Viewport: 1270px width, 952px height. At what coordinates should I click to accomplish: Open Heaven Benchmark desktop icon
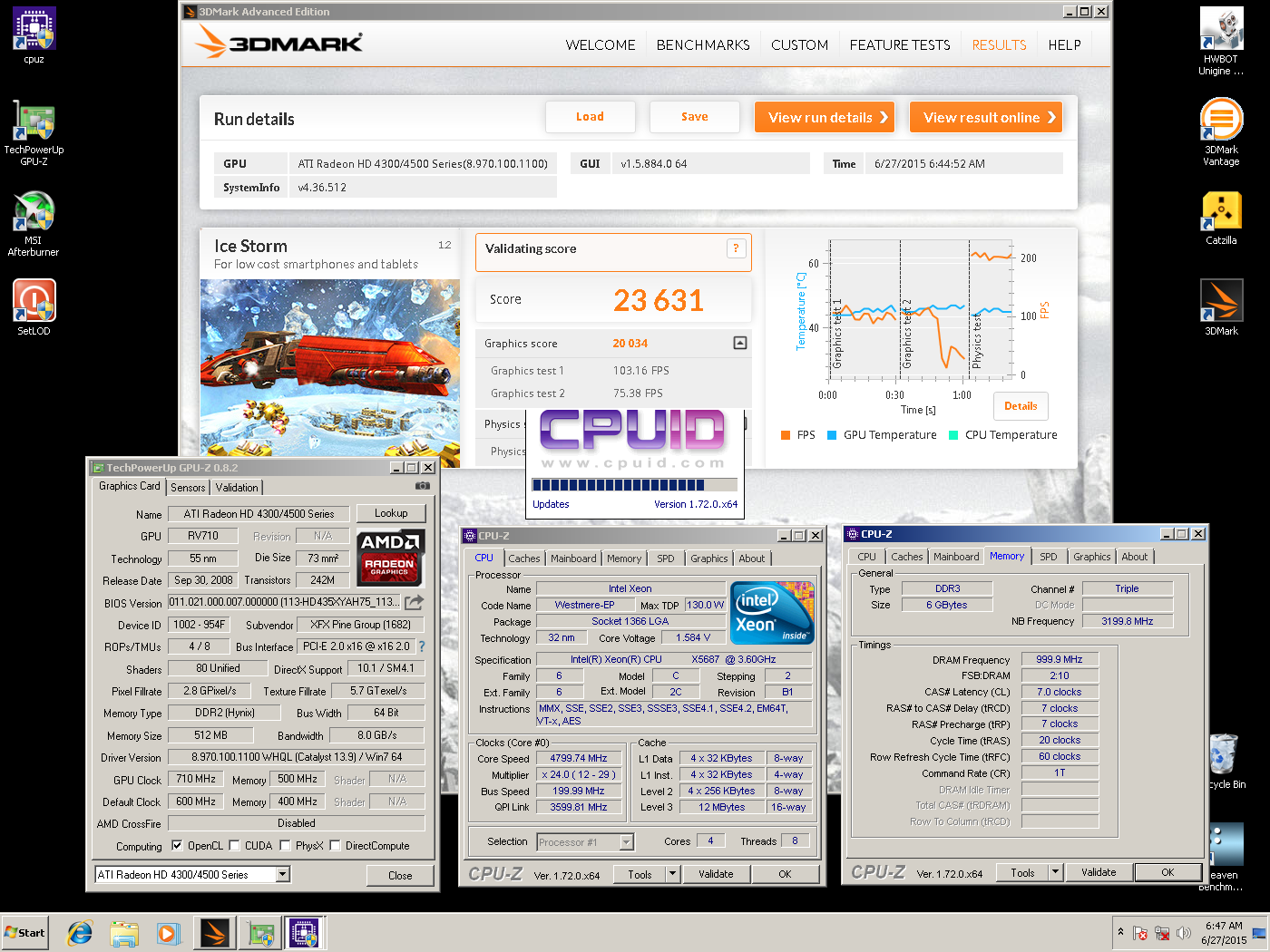tap(1225, 857)
